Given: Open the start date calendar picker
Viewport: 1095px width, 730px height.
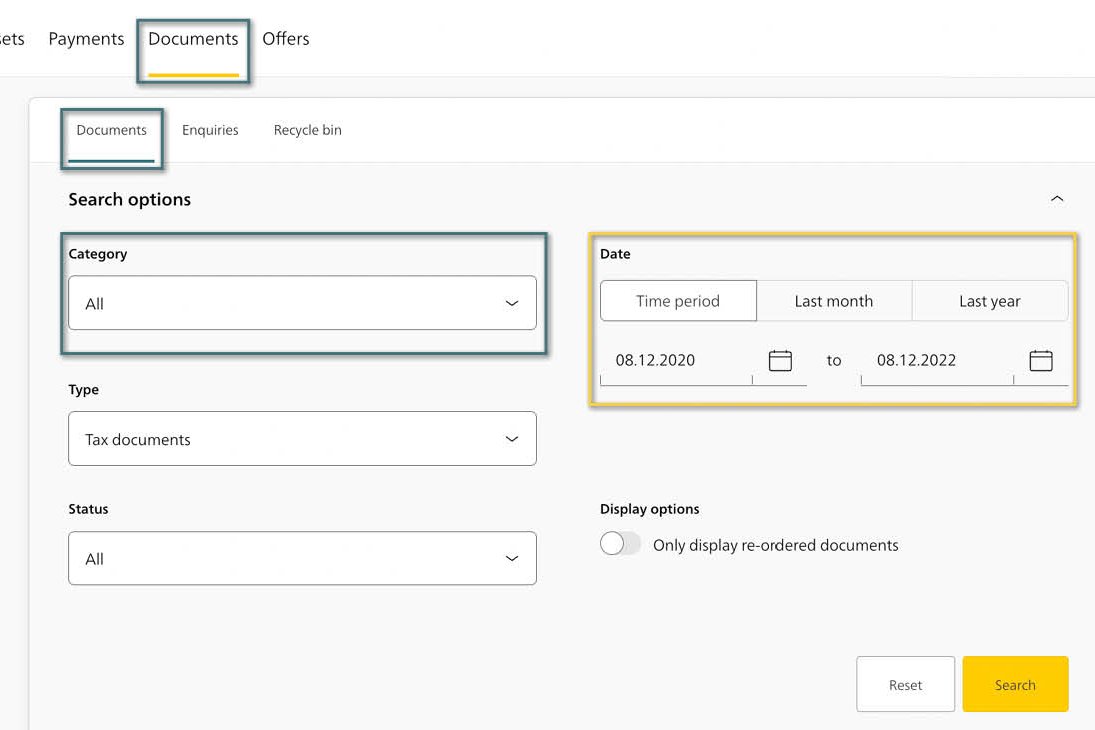Looking at the screenshot, I should (779, 360).
